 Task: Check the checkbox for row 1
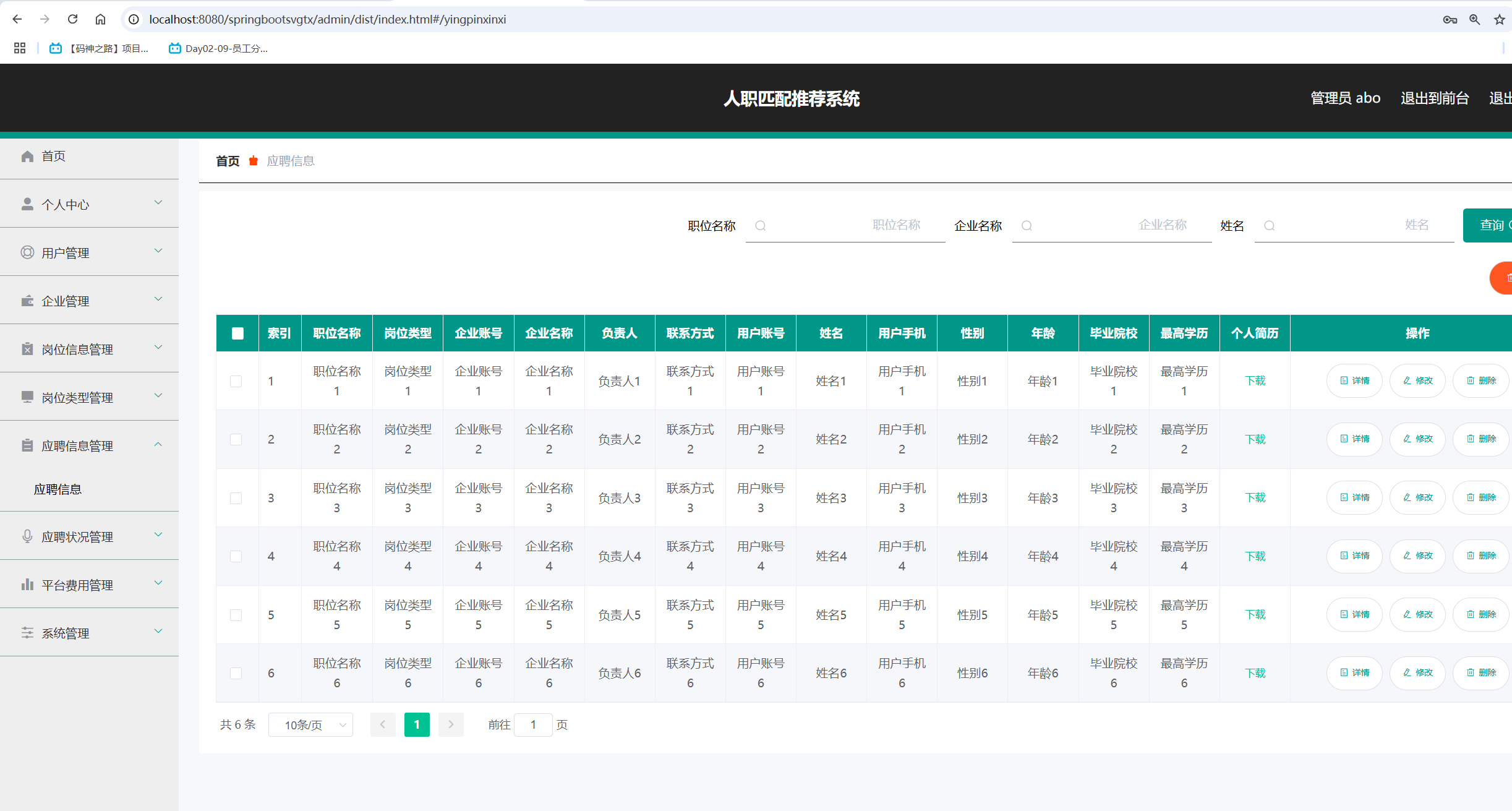point(236,381)
